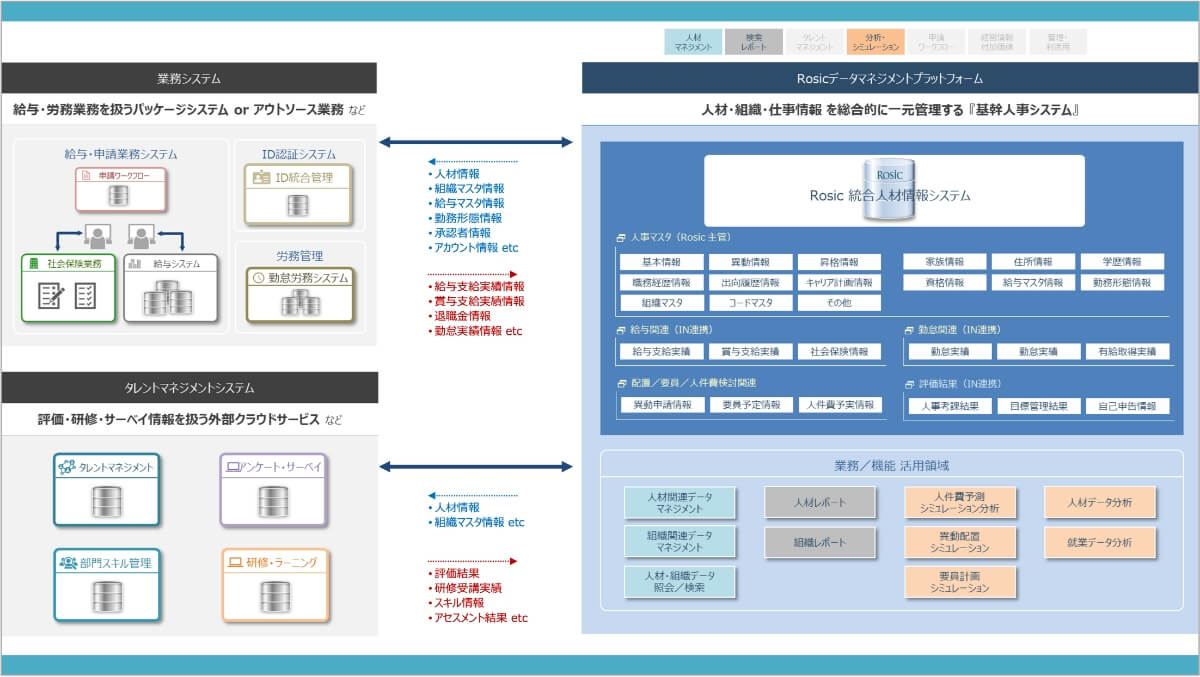The height and width of the screenshot is (677, 1200).
Task: Click the タレントマネジメントシステム dark header bar
Action: pos(189,387)
